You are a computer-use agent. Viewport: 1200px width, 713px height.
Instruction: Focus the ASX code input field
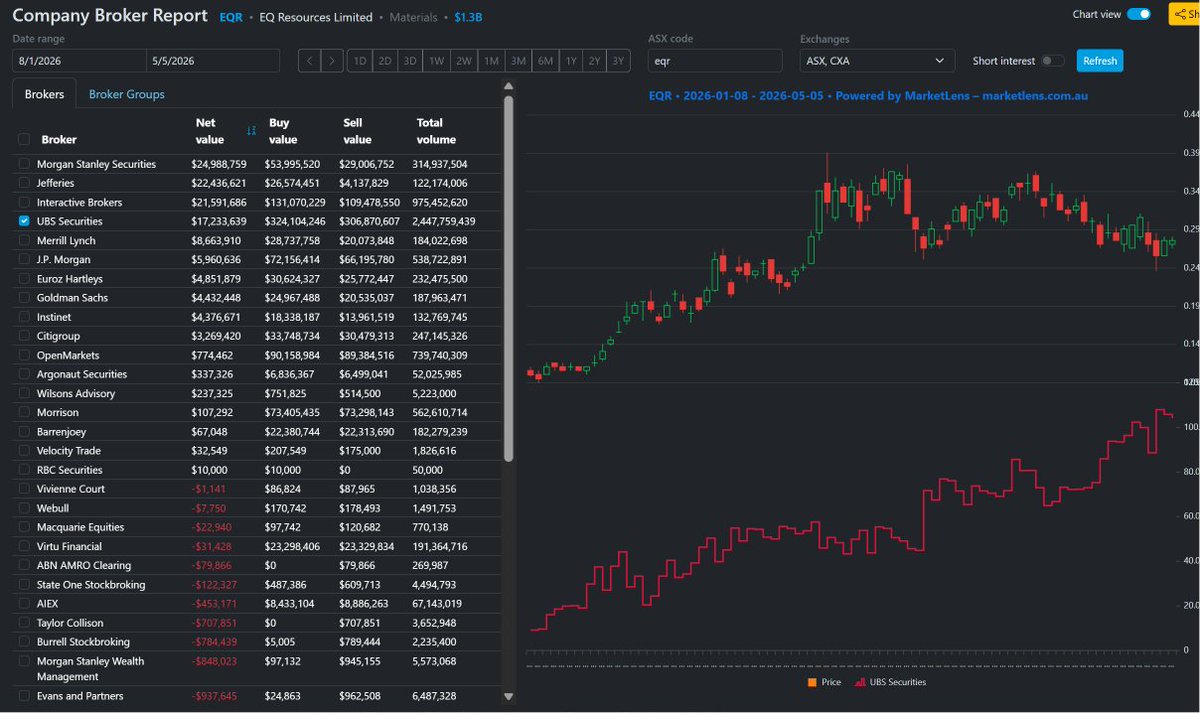[x=715, y=60]
